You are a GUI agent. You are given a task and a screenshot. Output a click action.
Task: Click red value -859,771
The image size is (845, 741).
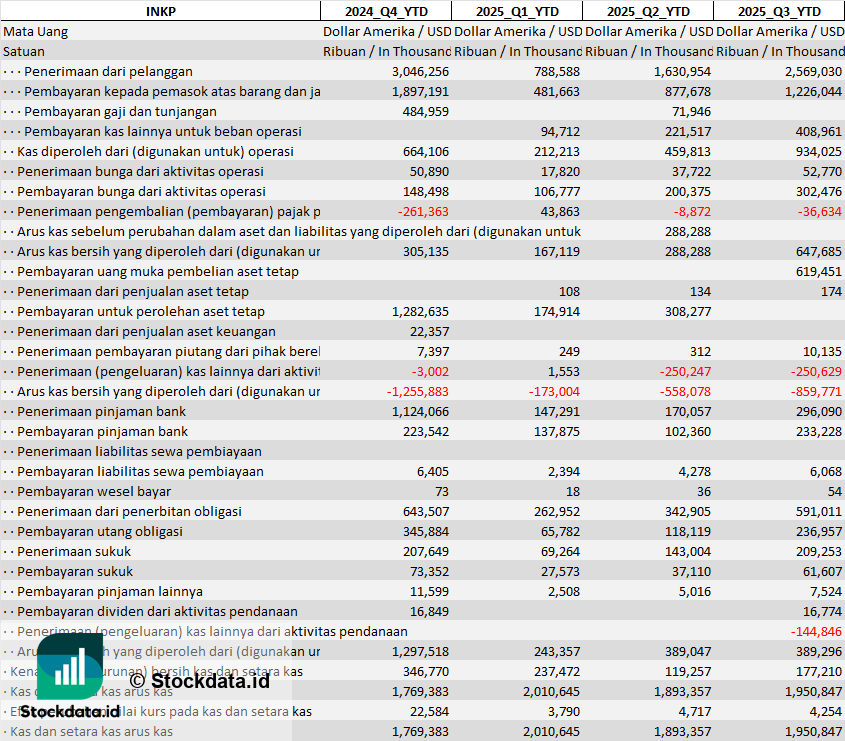816,392
